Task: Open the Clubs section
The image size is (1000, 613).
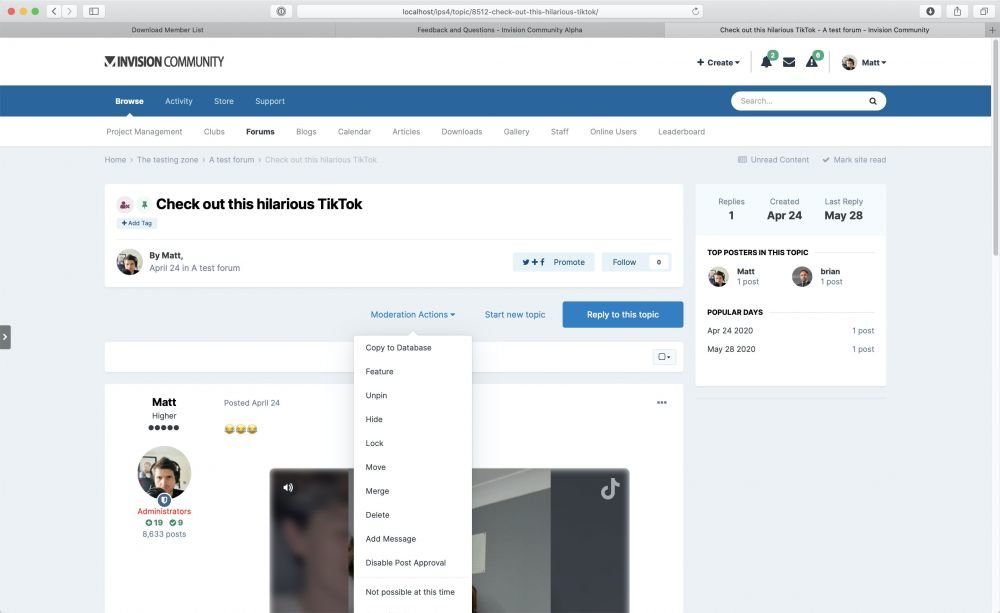Action: pyautogui.click(x=214, y=131)
